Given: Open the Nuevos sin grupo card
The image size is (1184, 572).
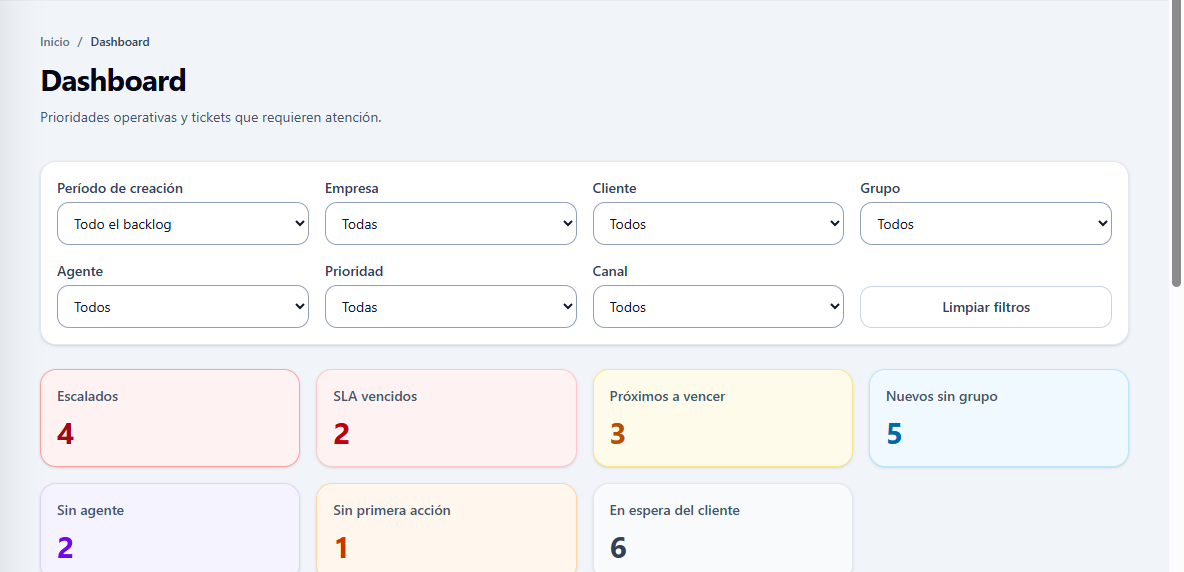Looking at the screenshot, I should [x=999, y=418].
